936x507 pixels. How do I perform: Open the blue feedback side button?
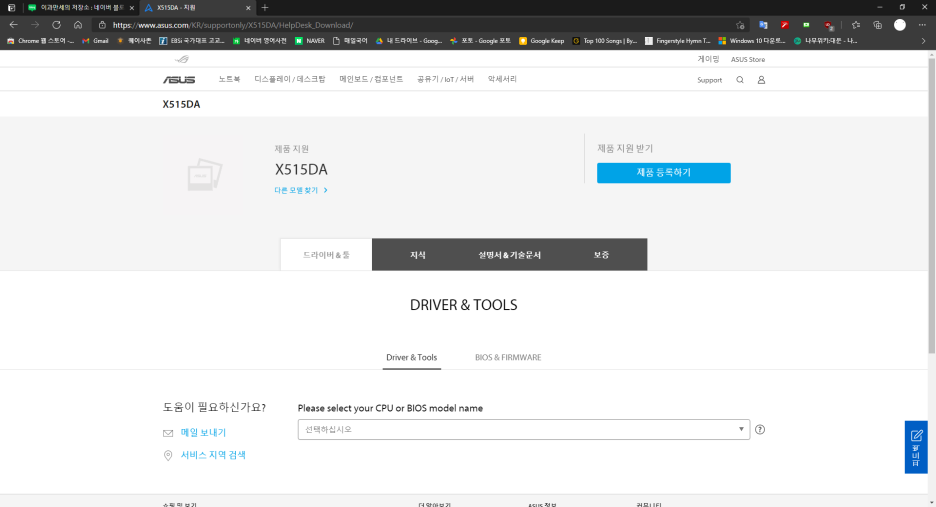coord(916,447)
